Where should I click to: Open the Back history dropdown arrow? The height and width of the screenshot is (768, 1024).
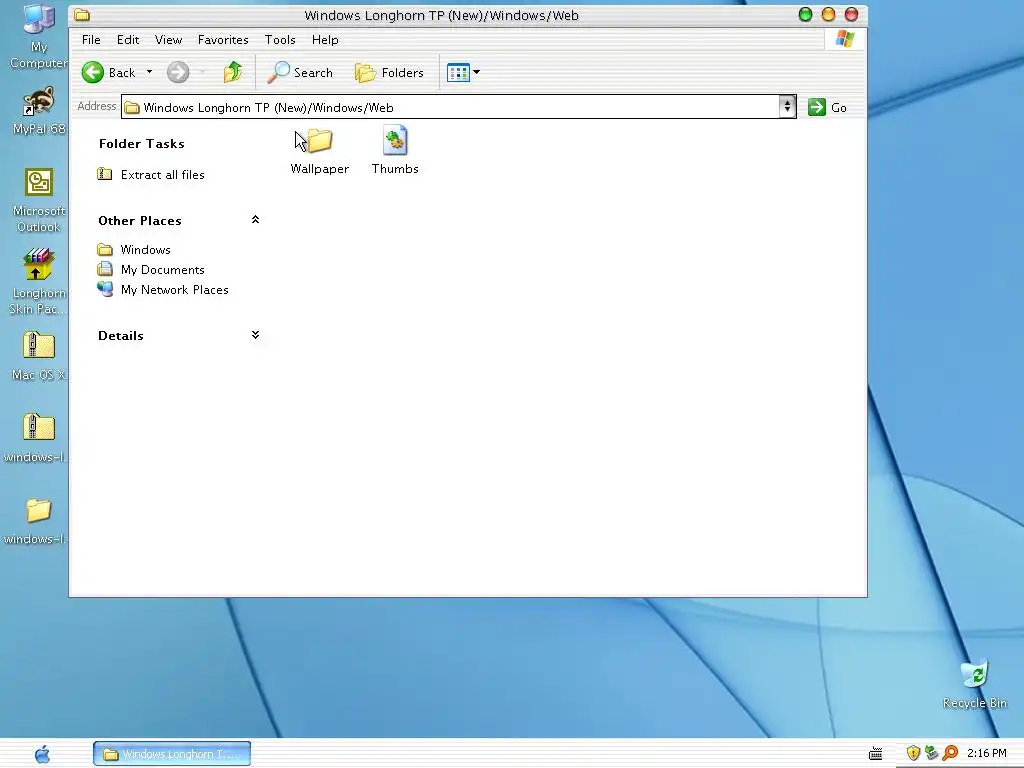(149, 72)
